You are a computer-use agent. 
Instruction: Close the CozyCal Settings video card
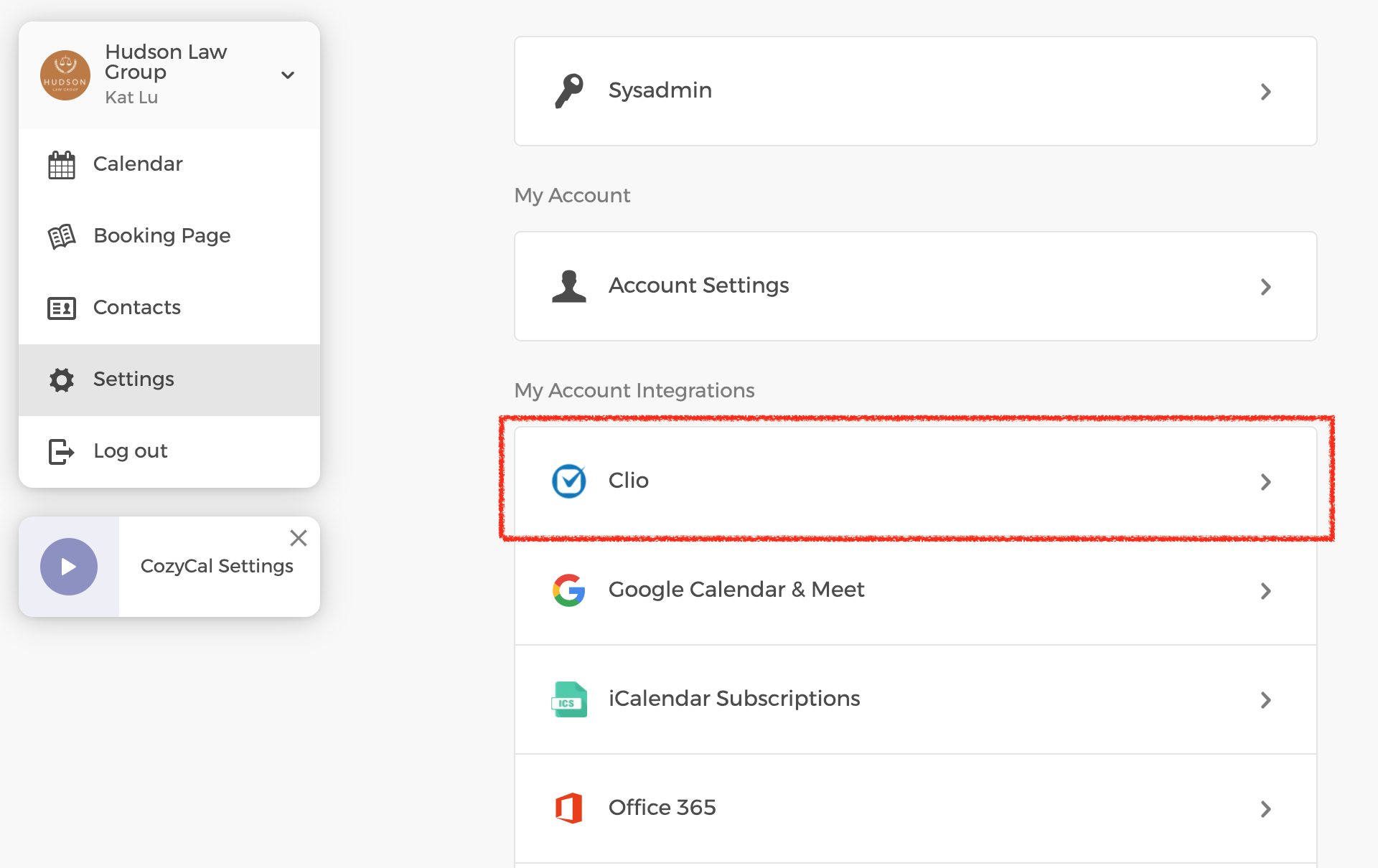[x=299, y=538]
